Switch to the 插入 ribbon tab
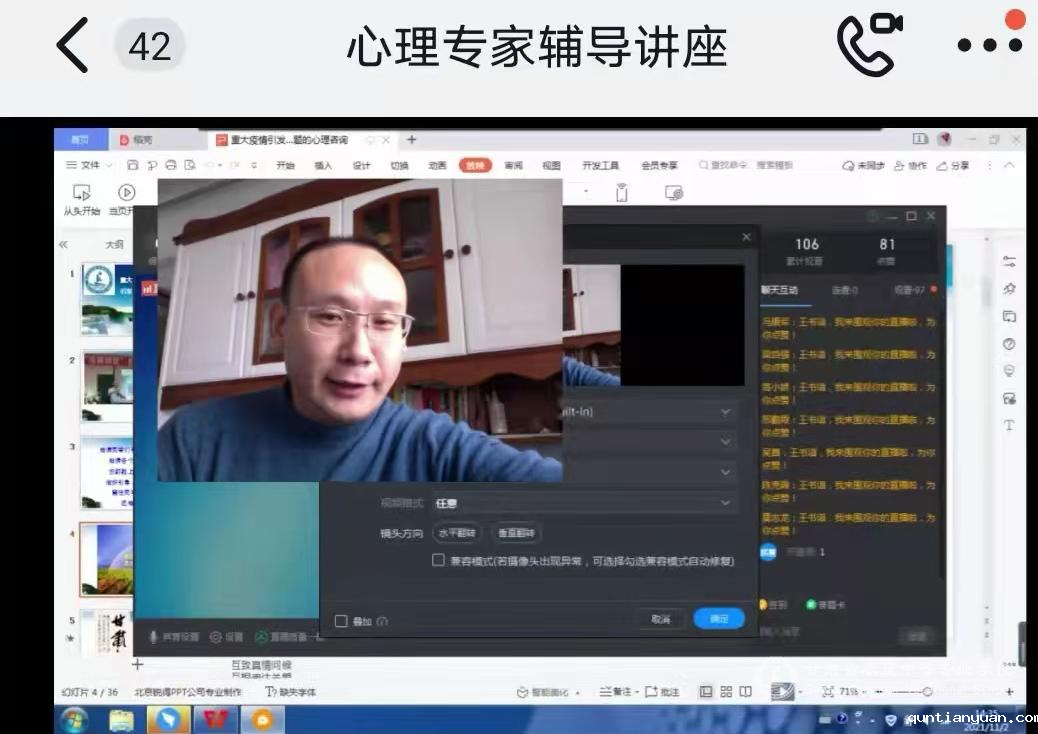 click(x=323, y=165)
